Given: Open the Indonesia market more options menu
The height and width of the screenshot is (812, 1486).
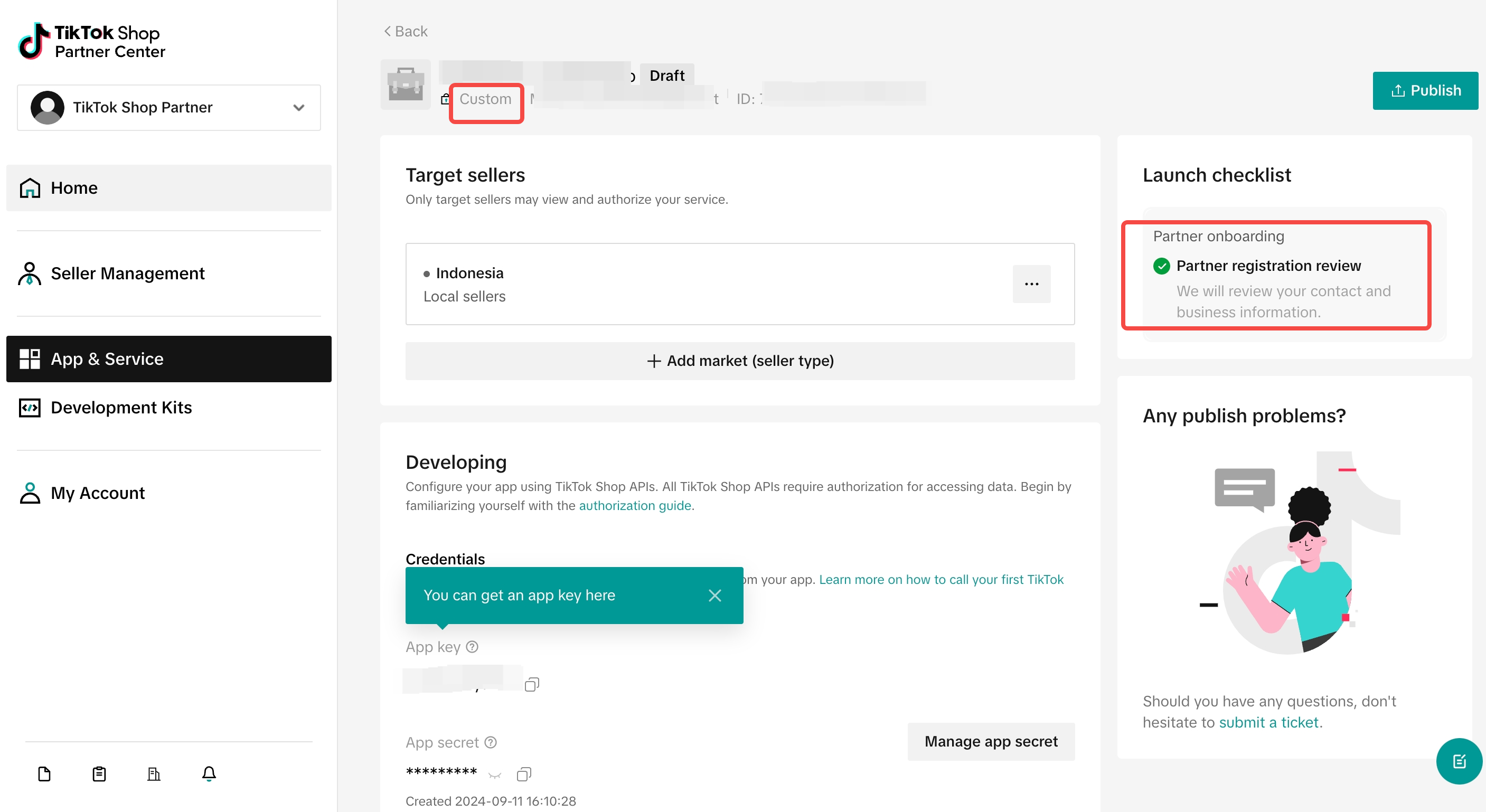Looking at the screenshot, I should point(1031,284).
